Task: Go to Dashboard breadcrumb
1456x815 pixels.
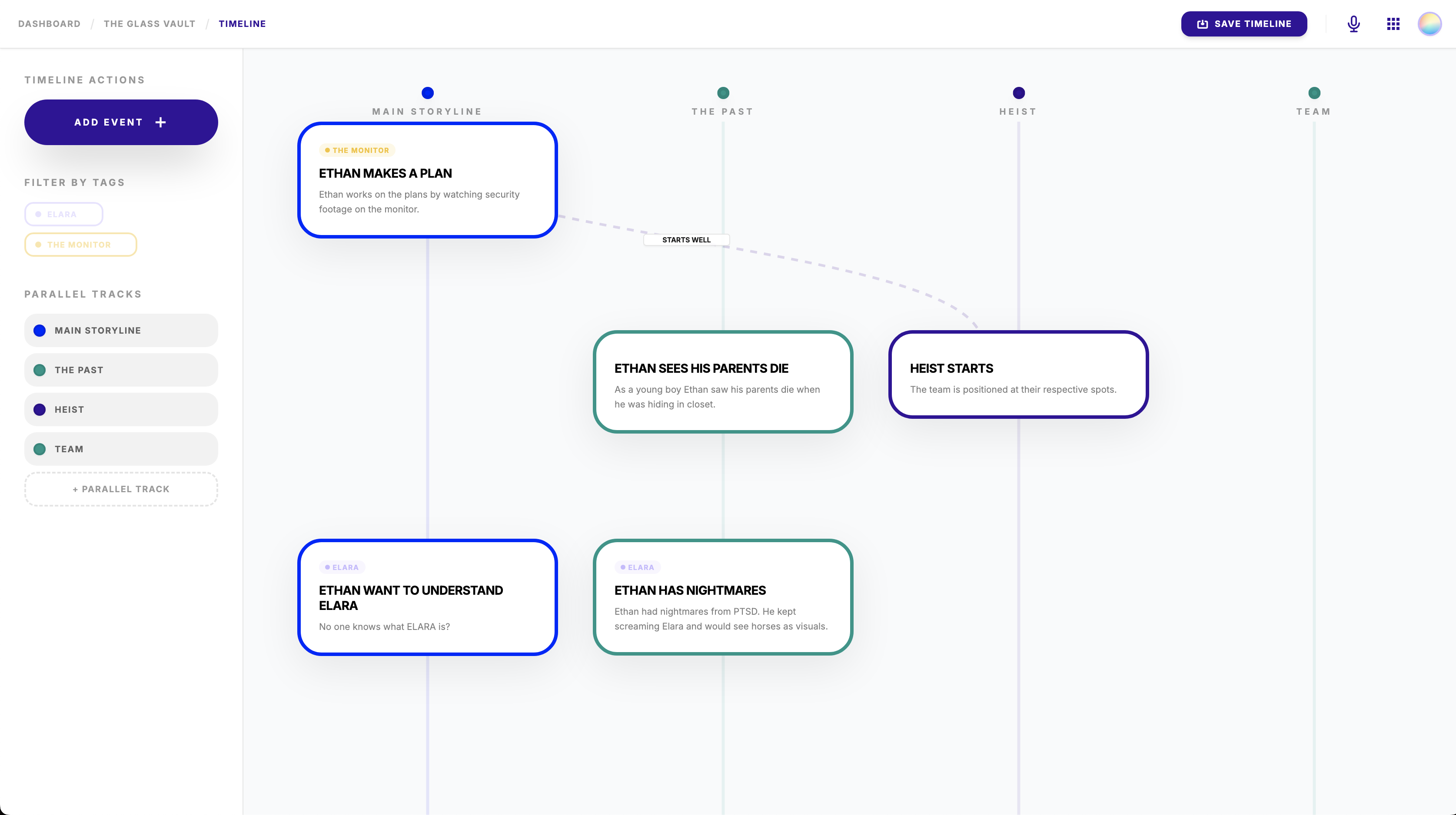Action: coord(49,24)
